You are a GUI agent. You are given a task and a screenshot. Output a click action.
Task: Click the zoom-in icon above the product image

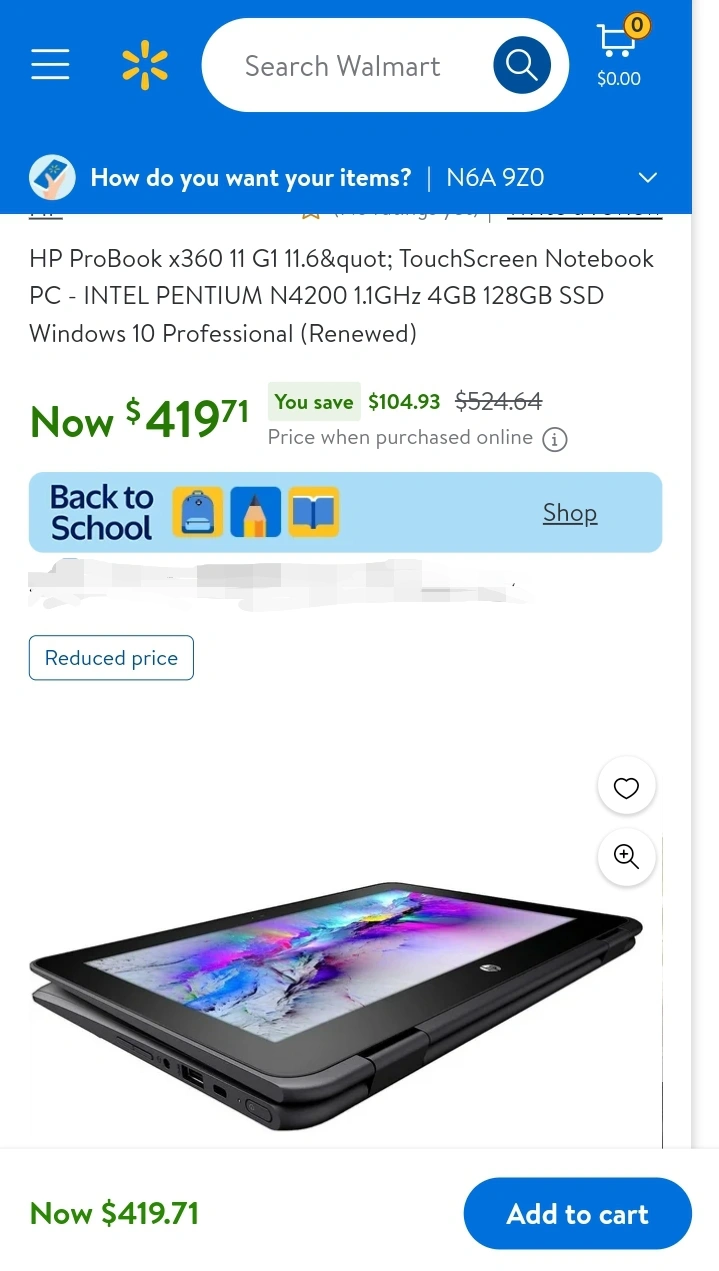pyautogui.click(x=626, y=857)
